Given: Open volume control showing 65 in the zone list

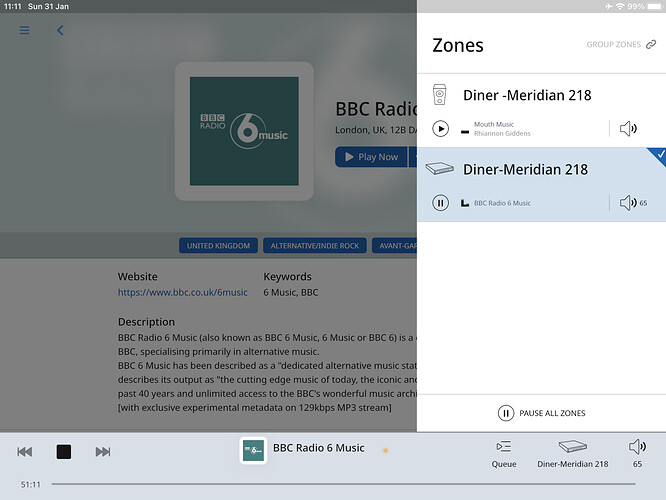Looking at the screenshot, I should [x=633, y=203].
